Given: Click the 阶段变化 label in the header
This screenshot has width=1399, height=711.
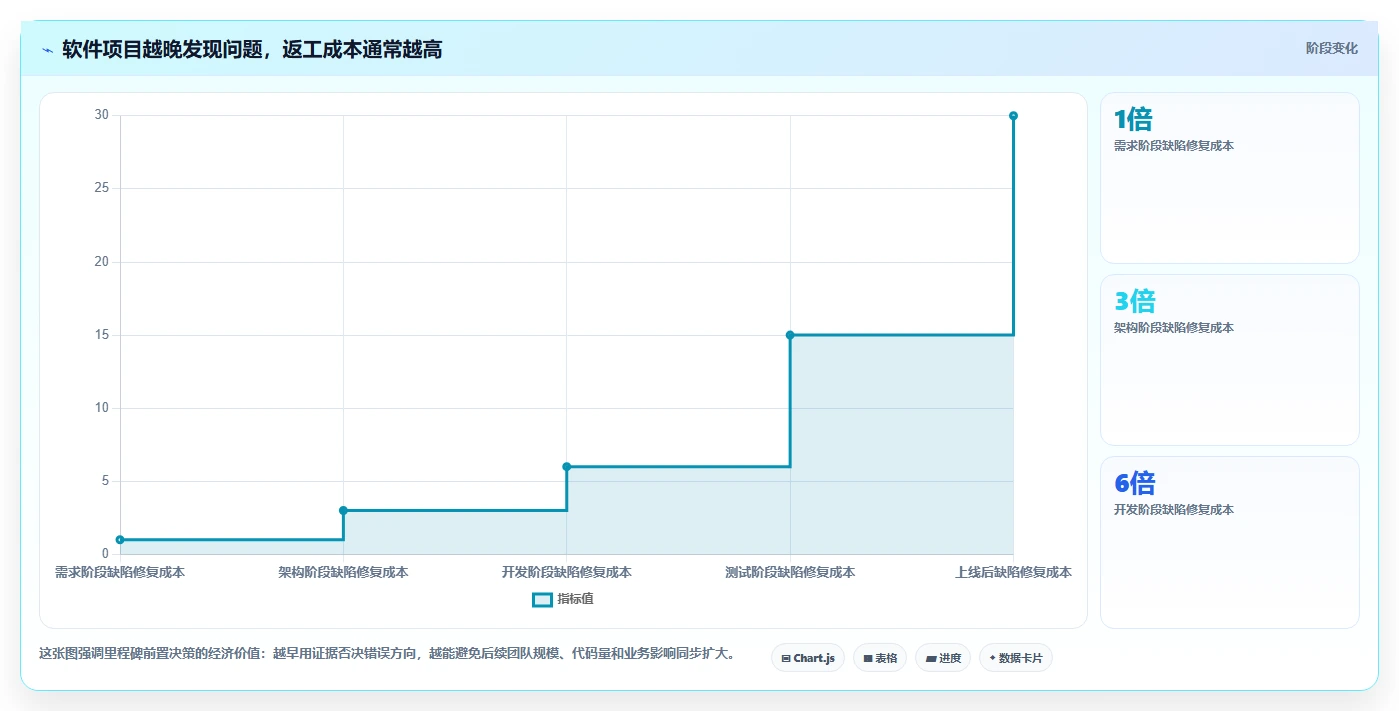Looking at the screenshot, I should (1331, 48).
